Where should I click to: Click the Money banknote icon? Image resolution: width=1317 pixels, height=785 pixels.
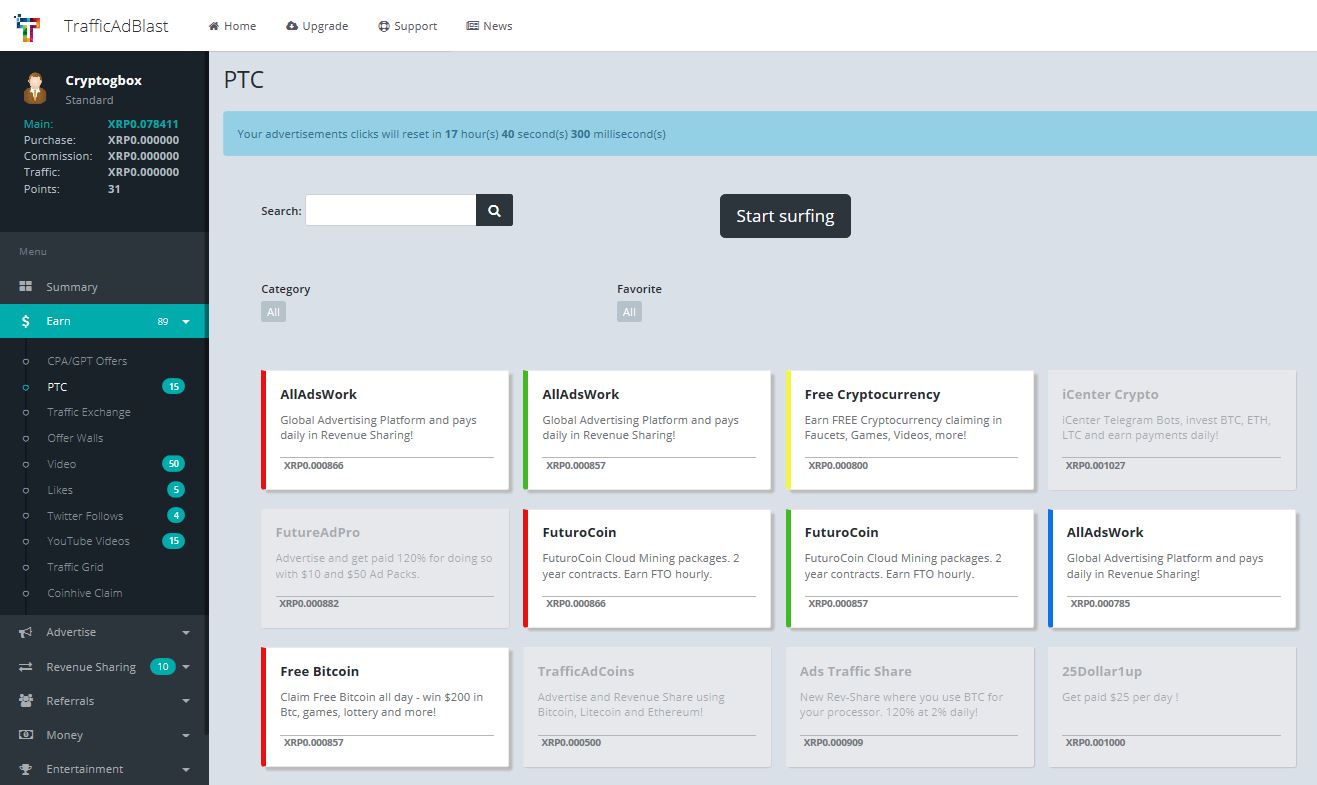point(26,735)
